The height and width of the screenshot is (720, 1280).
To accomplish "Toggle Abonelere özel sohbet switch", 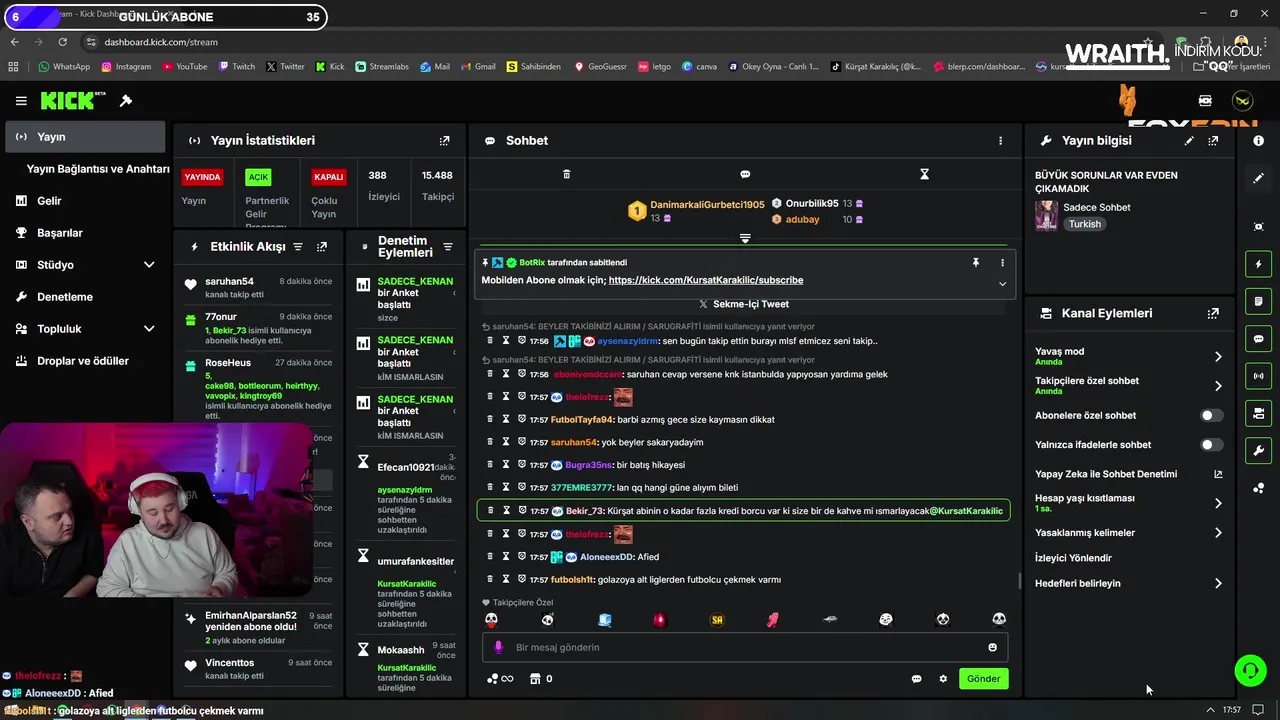I will coord(1211,415).
